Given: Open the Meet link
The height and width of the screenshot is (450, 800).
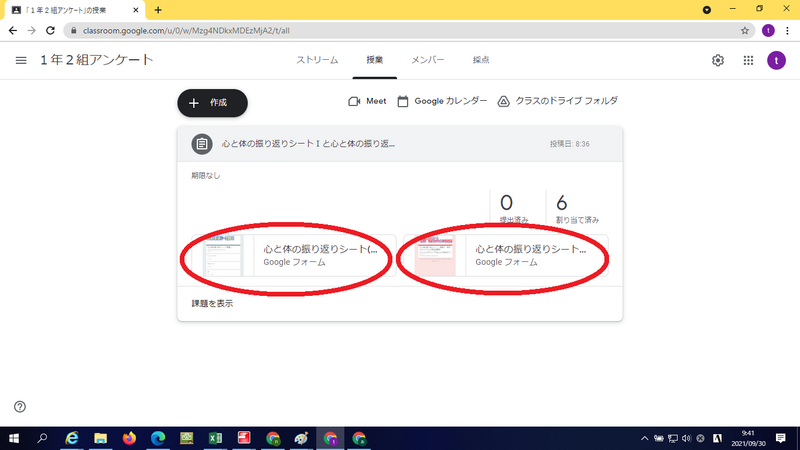Looking at the screenshot, I should [366, 101].
